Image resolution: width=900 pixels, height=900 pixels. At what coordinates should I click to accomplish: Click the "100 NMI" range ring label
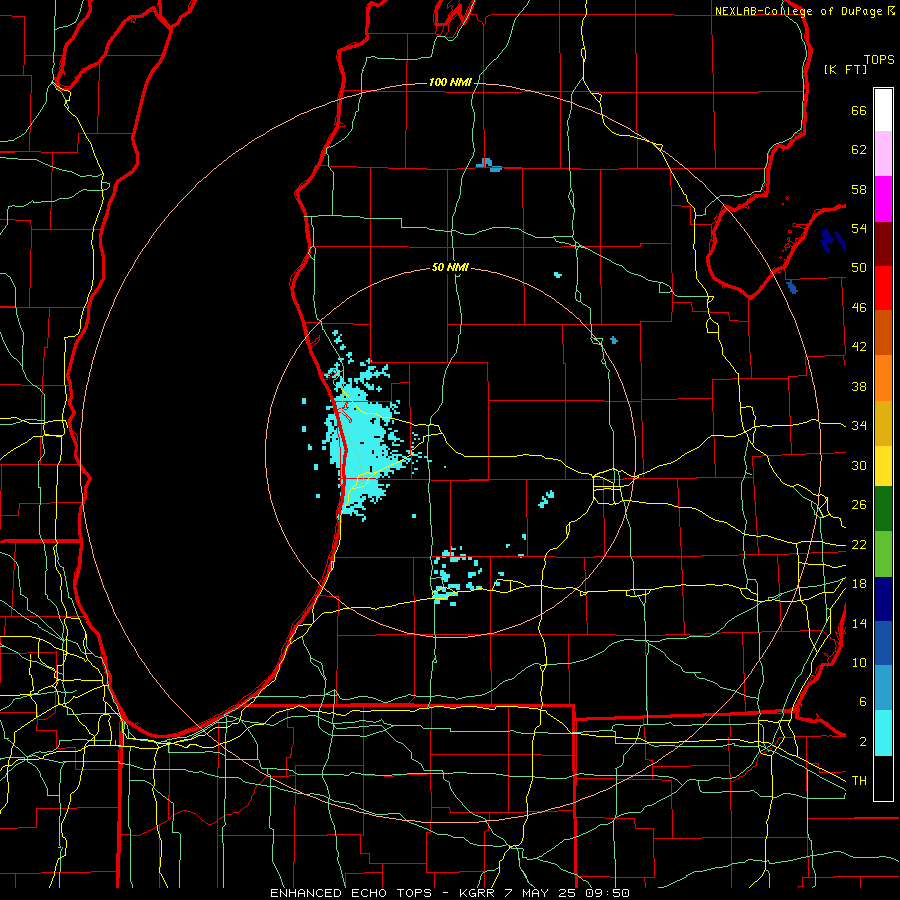click(x=450, y=83)
